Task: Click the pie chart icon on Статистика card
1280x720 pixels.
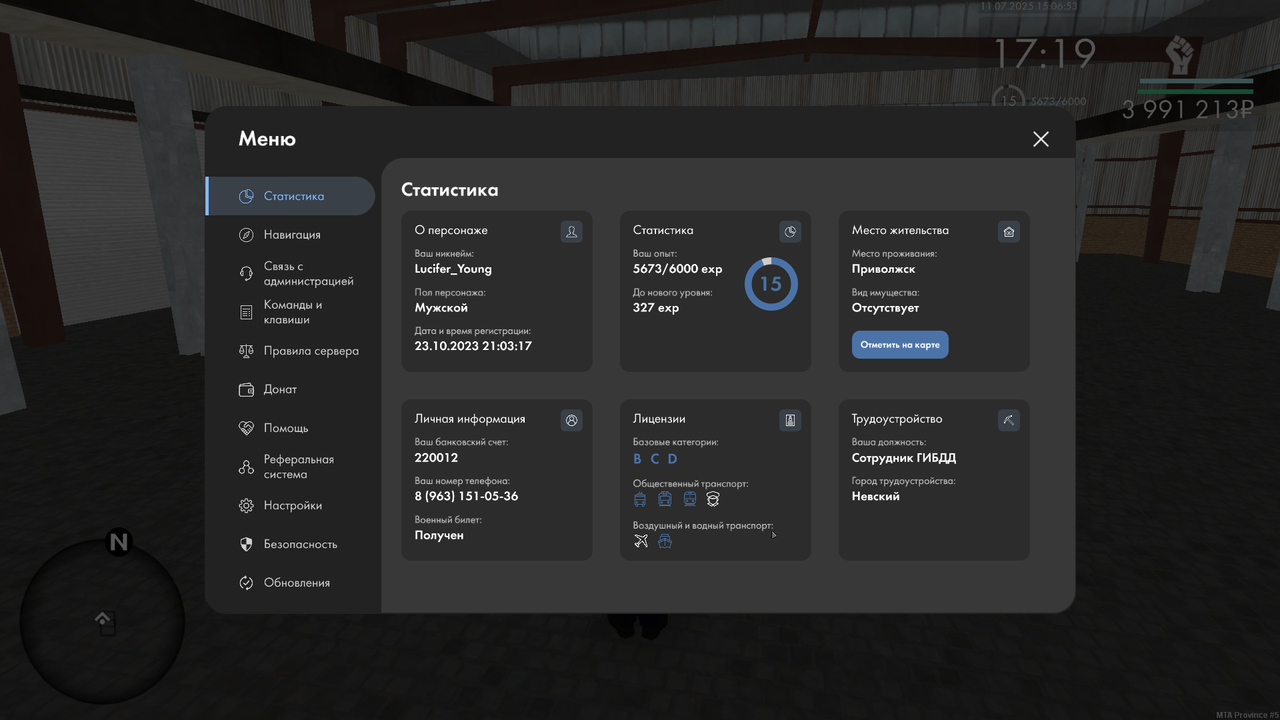Action: click(x=790, y=232)
